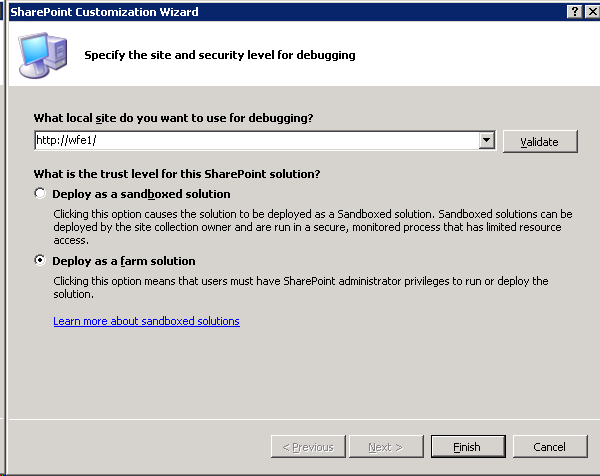The height and width of the screenshot is (476, 600).
Task: Expand the local site URL dropdown
Action: [486, 140]
